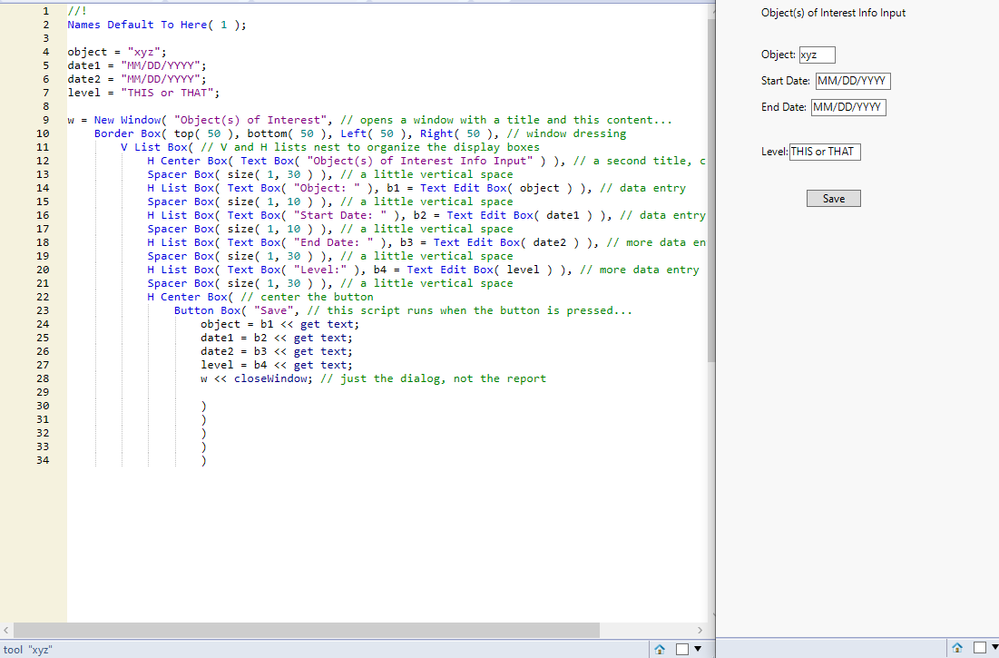Click line number 22 in the gutter
Viewport: 999px width, 658px height.
[x=43, y=297]
